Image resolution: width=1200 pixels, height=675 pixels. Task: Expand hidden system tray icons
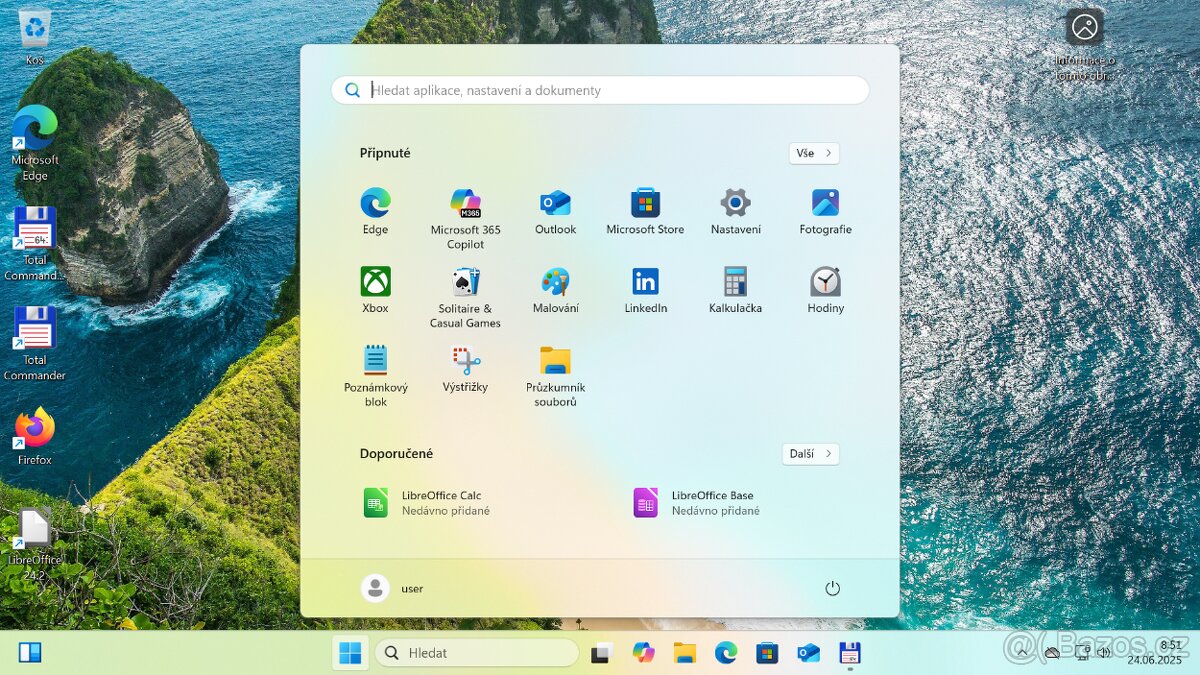pos(1022,652)
